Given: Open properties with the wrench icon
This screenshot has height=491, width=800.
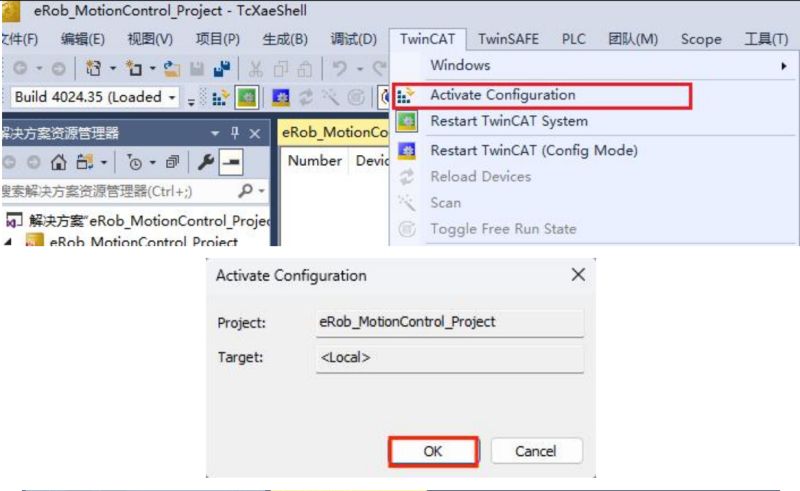Looking at the screenshot, I should coord(206,162).
